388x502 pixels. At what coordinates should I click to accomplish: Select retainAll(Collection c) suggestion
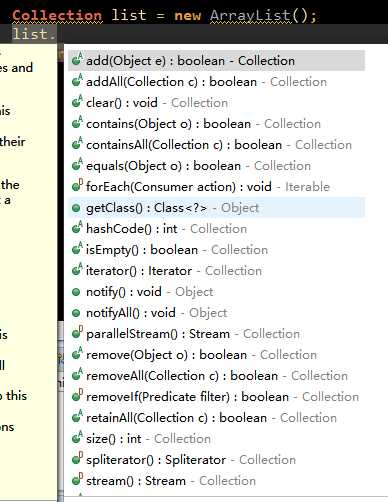coord(216,418)
